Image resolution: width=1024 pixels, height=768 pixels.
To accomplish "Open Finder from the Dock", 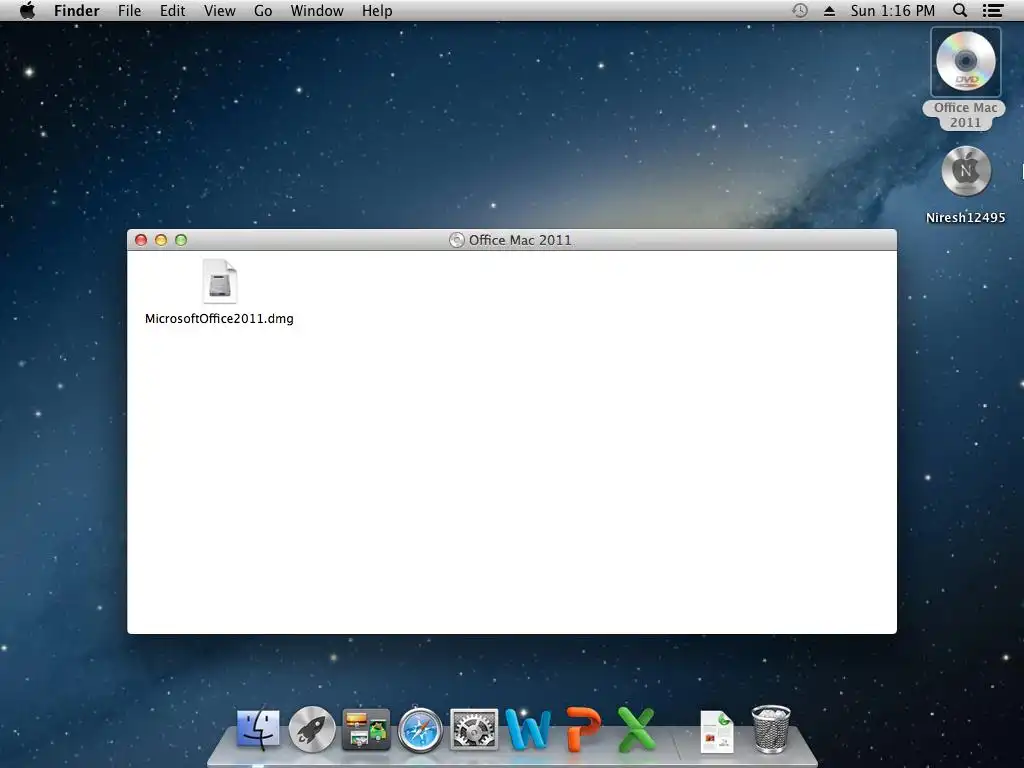I will point(258,729).
